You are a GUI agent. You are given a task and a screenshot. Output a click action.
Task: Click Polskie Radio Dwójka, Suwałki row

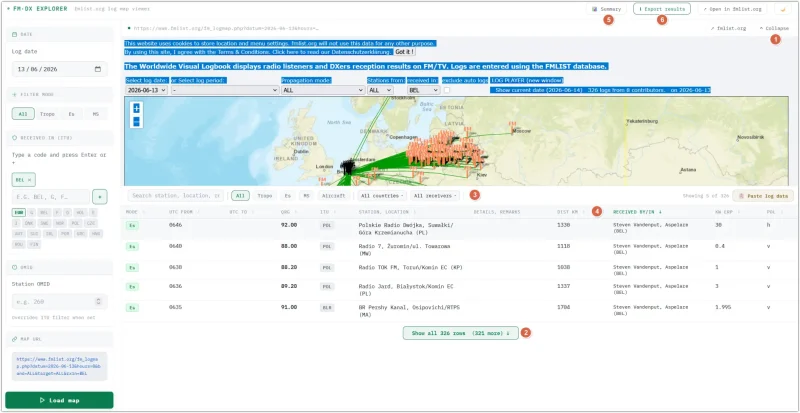[458, 228]
